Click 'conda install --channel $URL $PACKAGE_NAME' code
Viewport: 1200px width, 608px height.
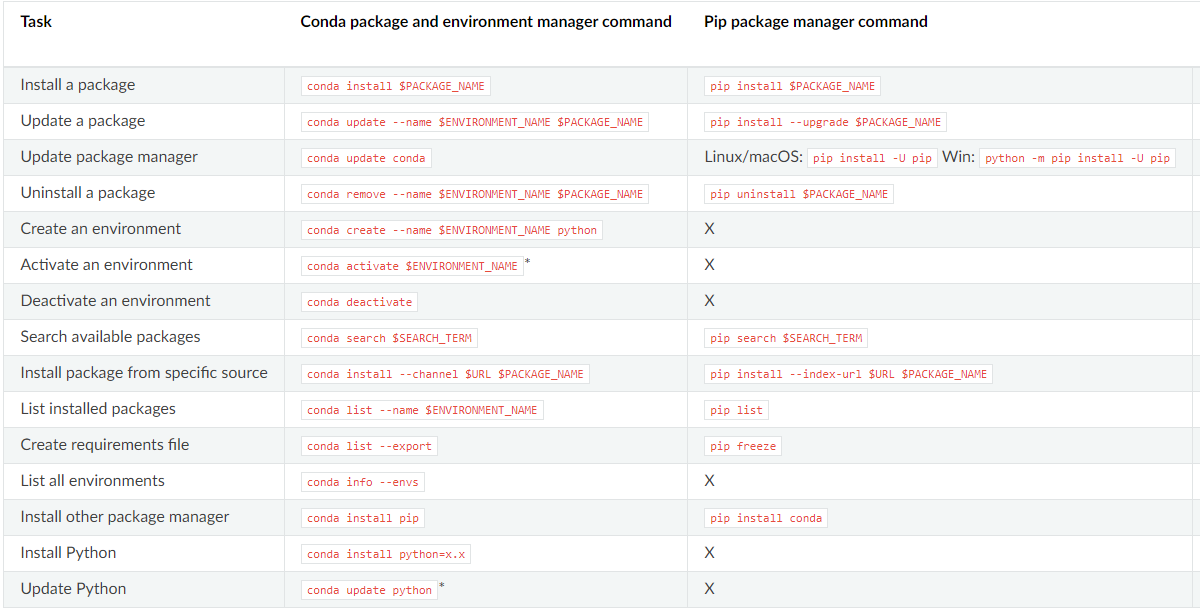point(445,374)
